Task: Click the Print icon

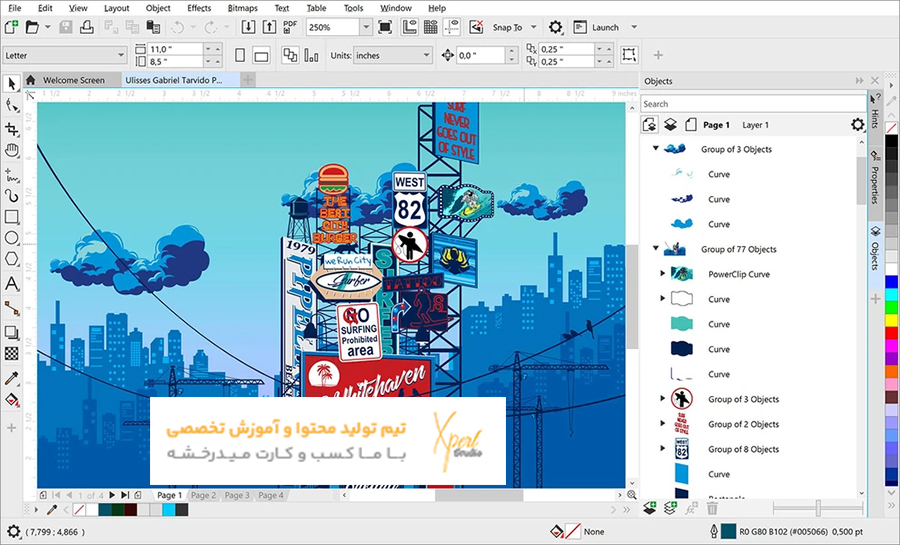Action: (x=87, y=27)
